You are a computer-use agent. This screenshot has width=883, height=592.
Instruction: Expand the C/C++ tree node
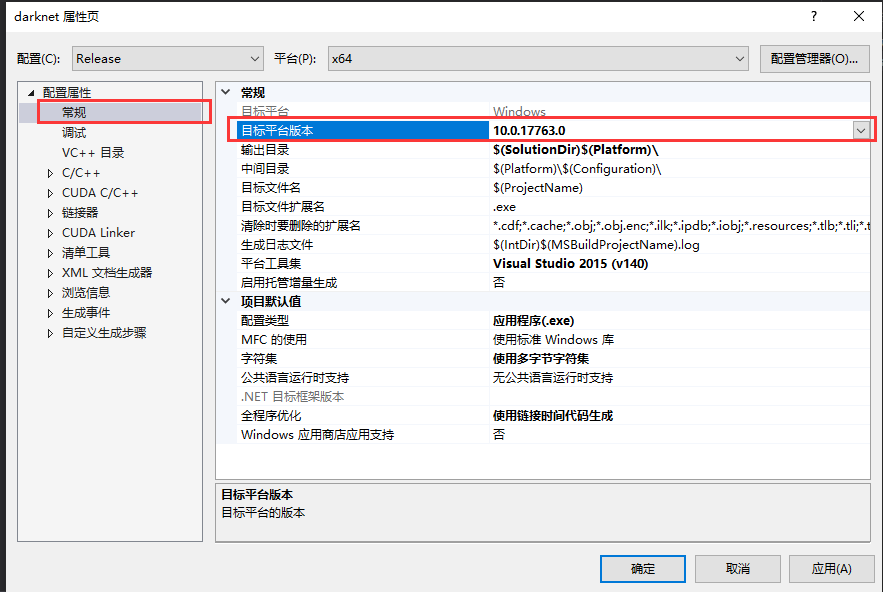[x=50, y=173]
